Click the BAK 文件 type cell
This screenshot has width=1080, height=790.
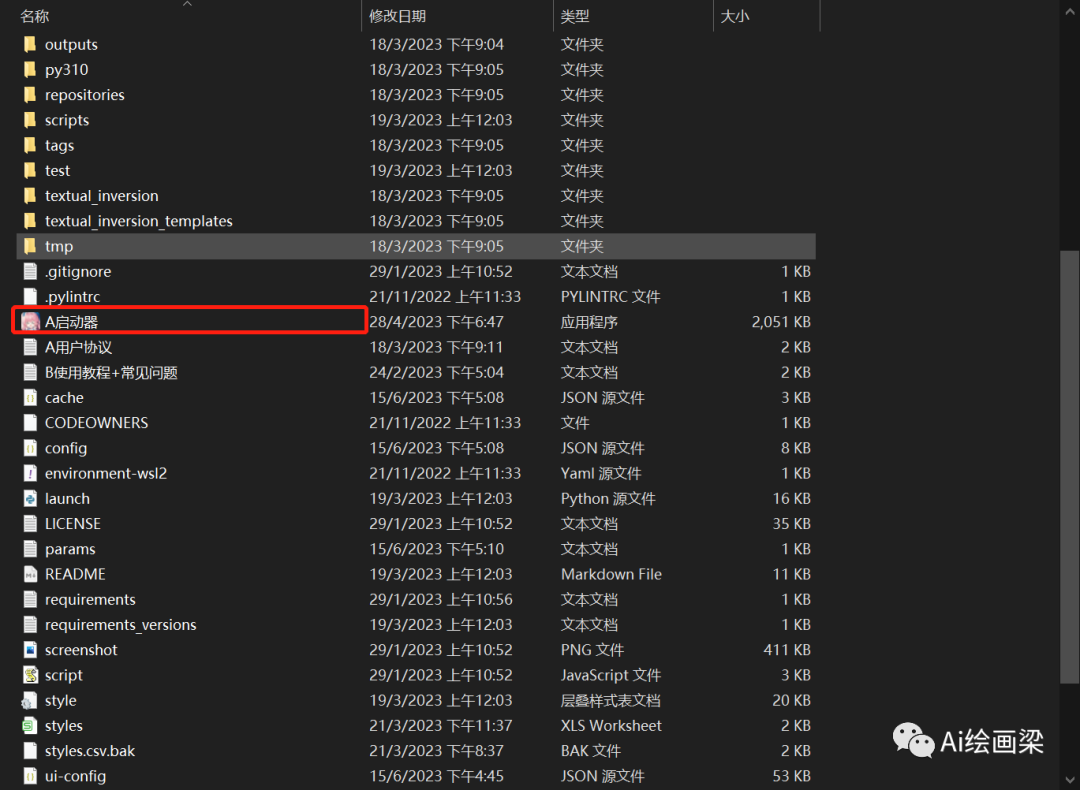[x=591, y=751]
